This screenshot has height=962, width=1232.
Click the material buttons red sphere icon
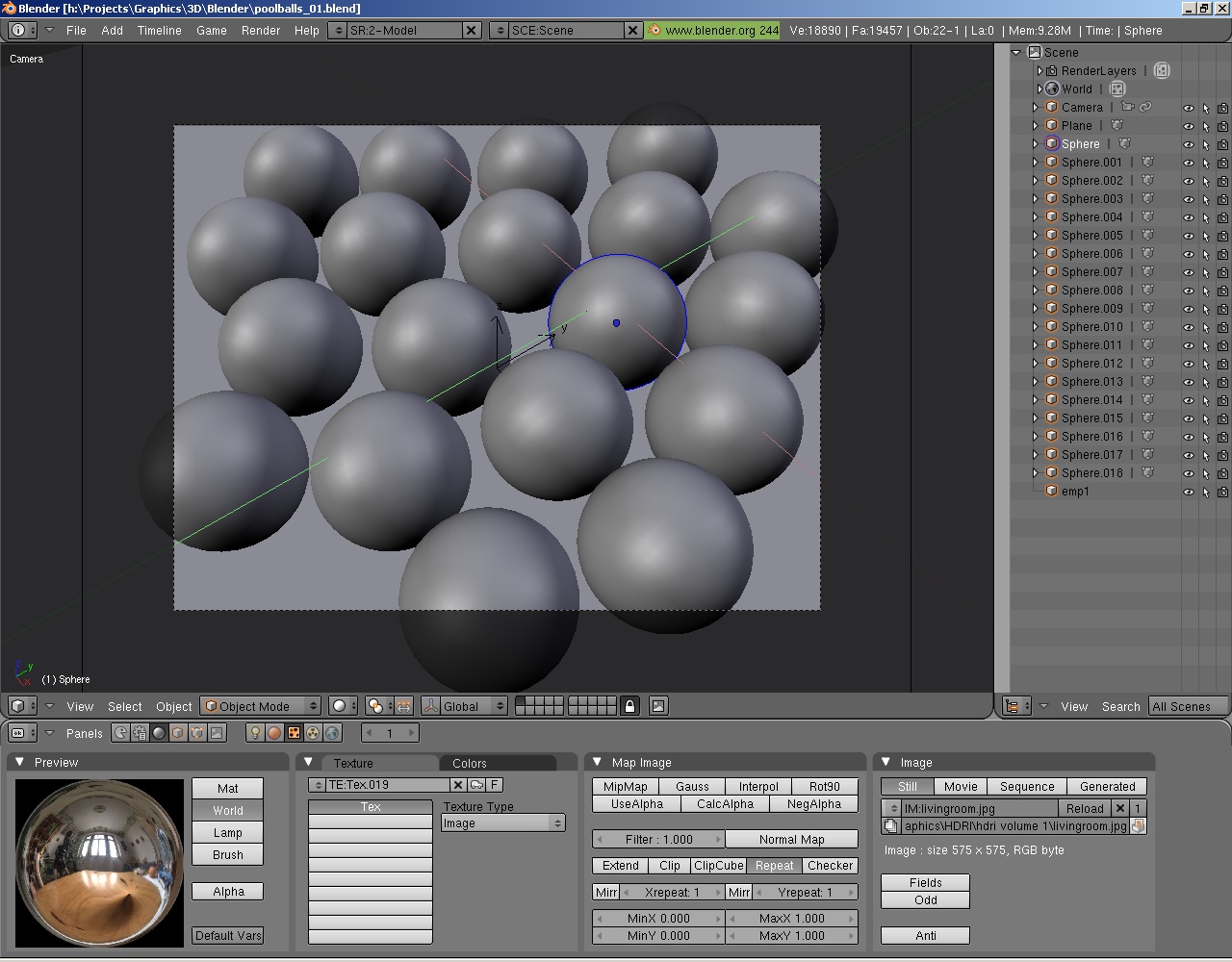[x=274, y=733]
